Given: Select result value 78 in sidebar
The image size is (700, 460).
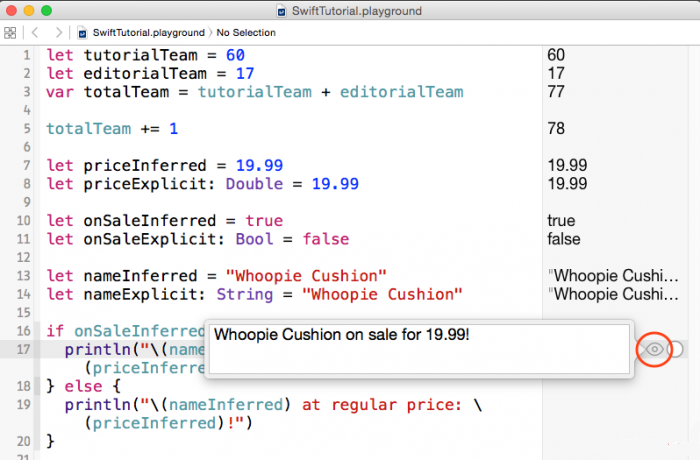Looking at the screenshot, I should [x=556, y=129].
